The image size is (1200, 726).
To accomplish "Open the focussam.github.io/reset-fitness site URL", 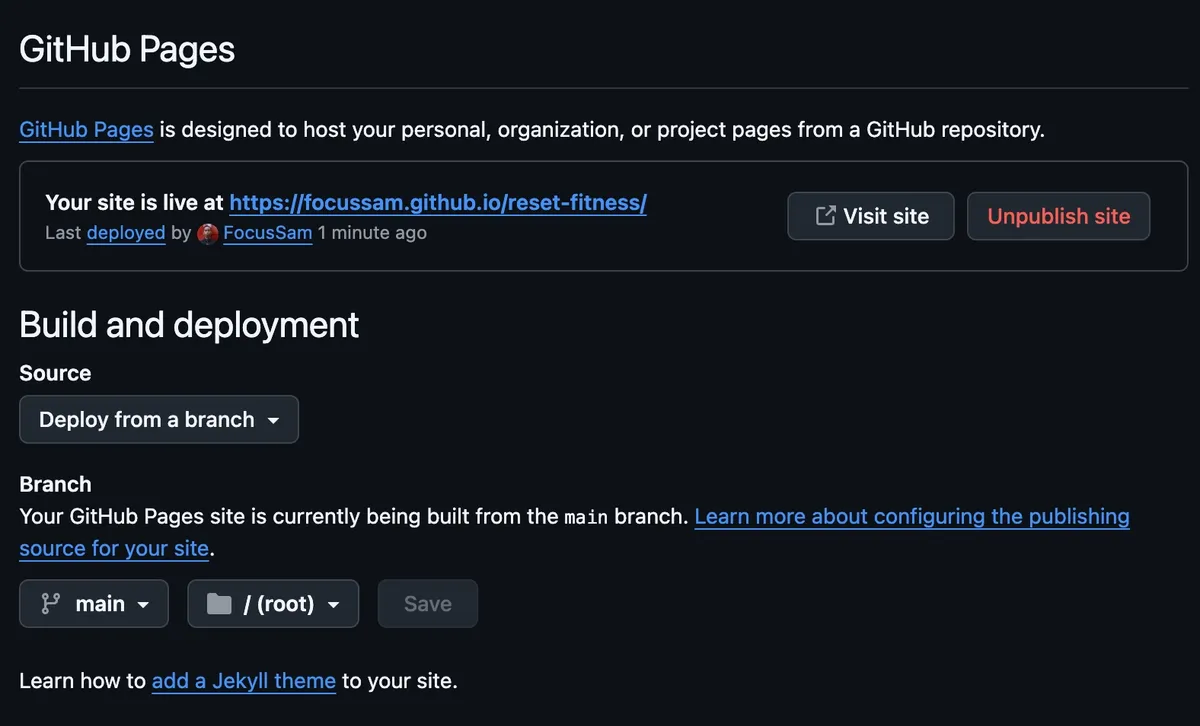I will pyautogui.click(x=438, y=203).
